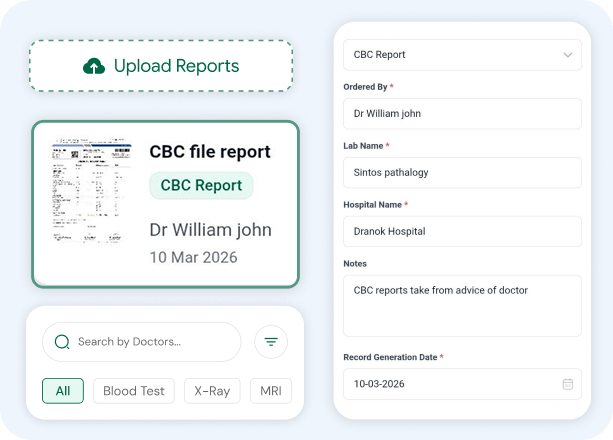
Task: Click the search magnifier icon
Action: [x=62, y=342]
